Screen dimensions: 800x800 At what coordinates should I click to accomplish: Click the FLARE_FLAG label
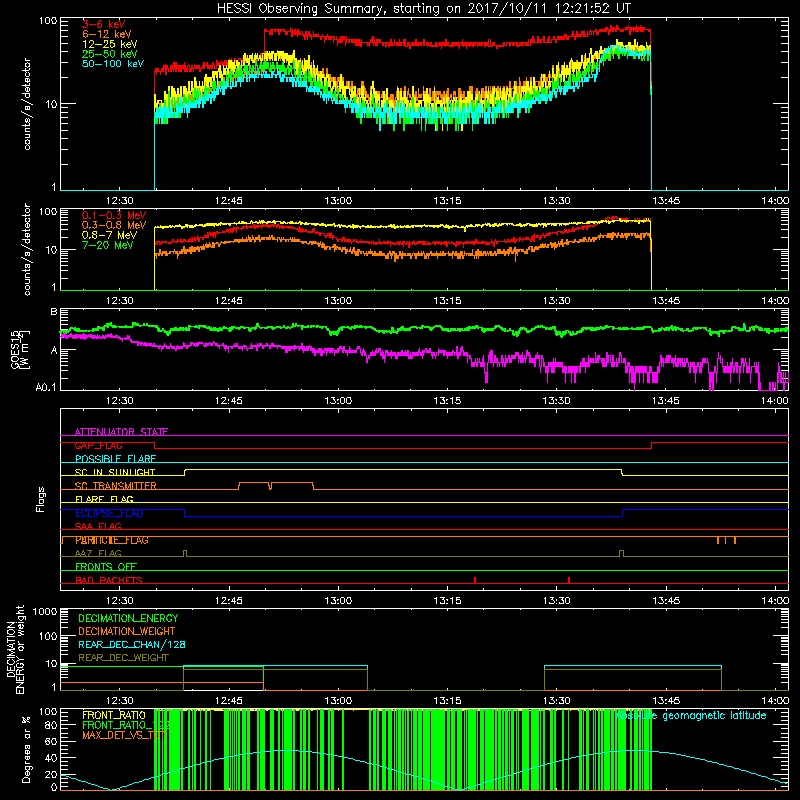click(104, 499)
